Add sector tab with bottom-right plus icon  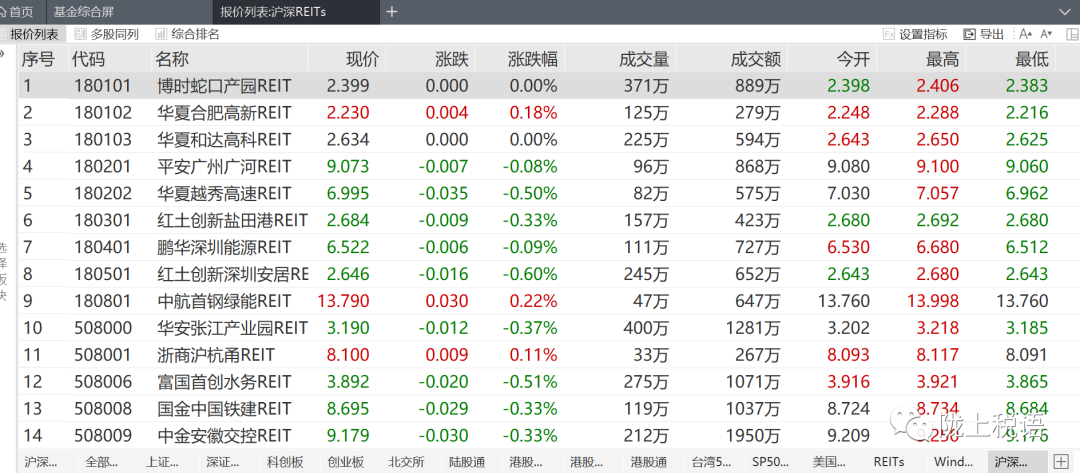[x=1061, y=461]
